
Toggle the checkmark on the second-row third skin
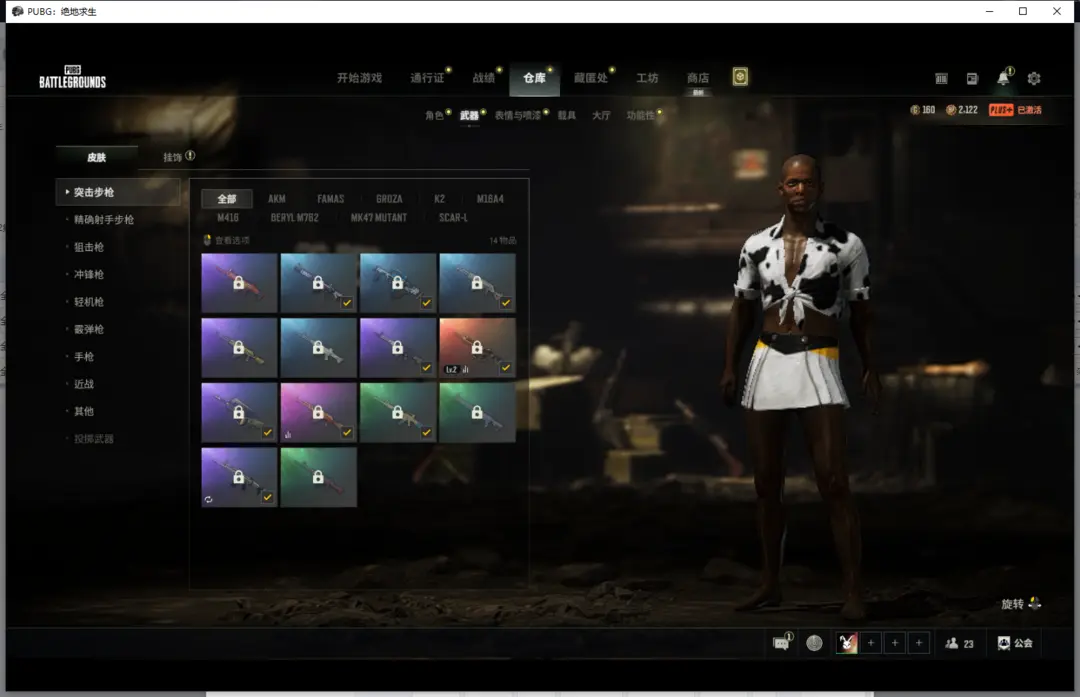(426, 368)
